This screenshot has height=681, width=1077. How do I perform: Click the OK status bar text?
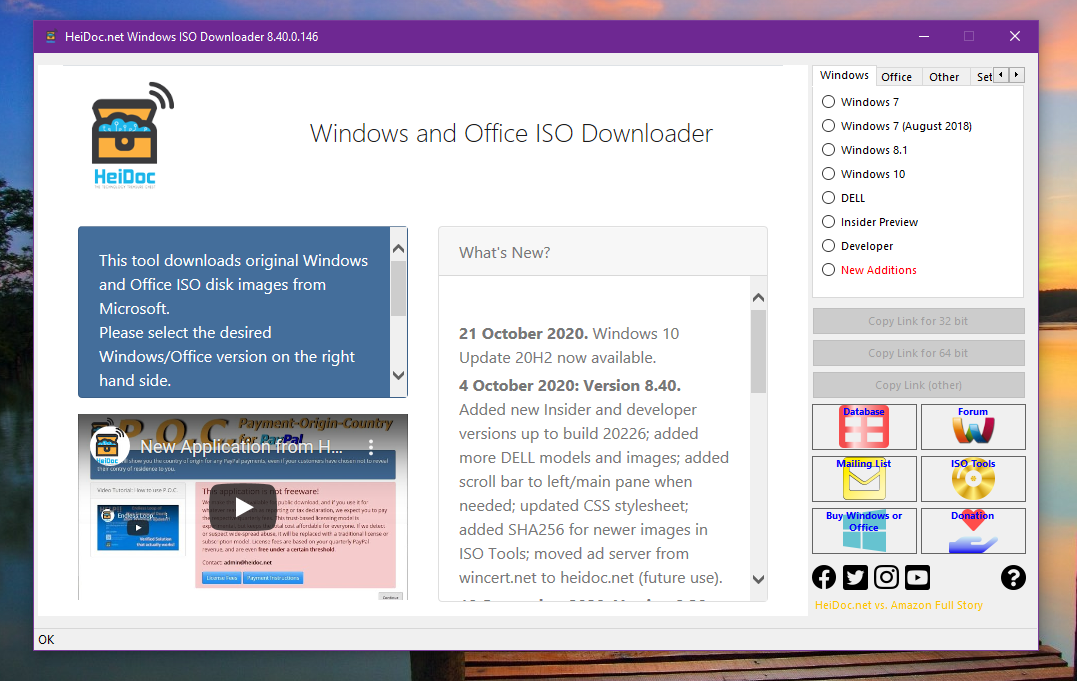(x=46, y=640)
